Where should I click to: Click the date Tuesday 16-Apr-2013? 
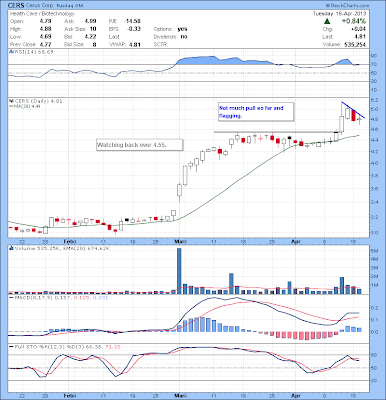(339, 14)
